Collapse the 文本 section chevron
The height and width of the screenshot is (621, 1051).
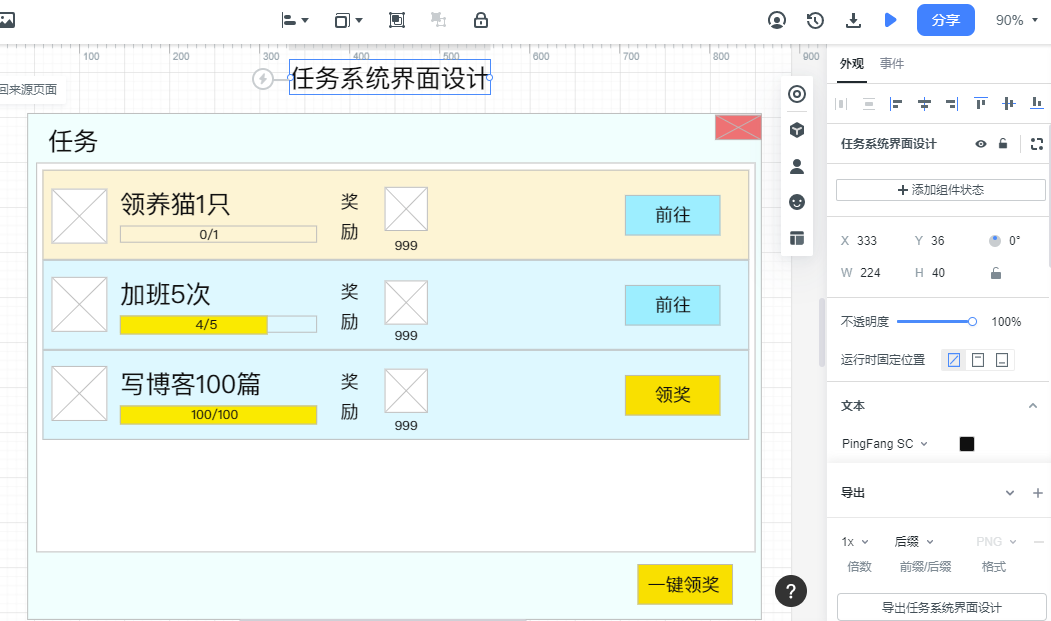tap(1033, 406)
